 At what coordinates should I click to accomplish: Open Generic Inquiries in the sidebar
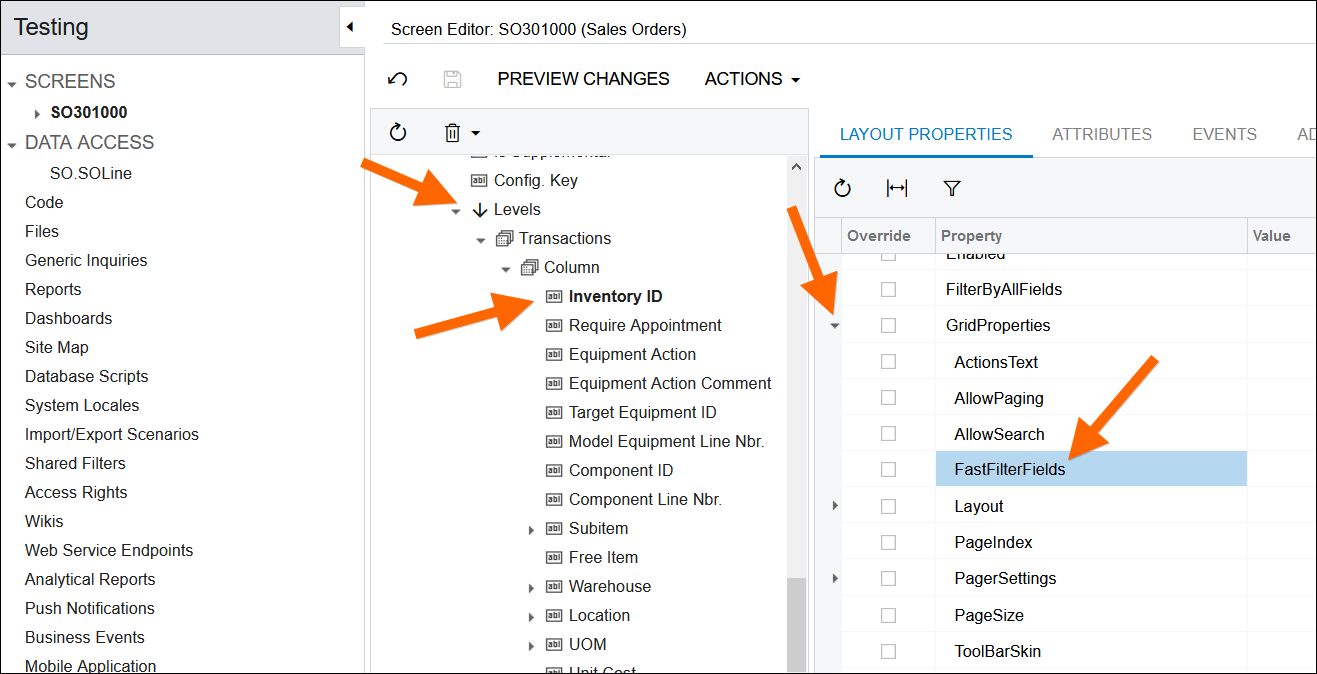pos(86,260)
